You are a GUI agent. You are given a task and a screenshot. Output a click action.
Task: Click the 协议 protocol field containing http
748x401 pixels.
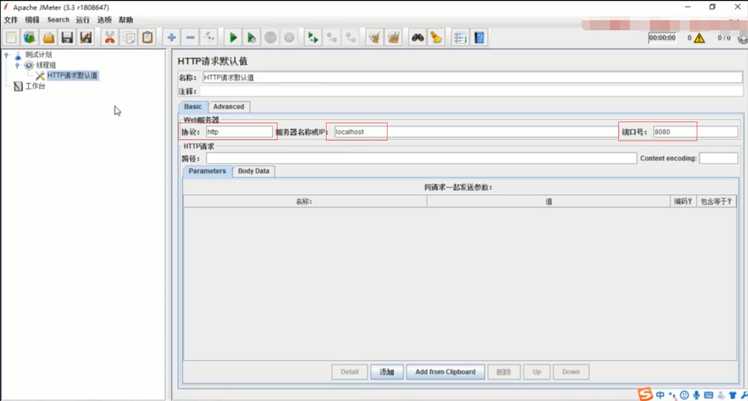pyautogui.click(x=239, y=132)
